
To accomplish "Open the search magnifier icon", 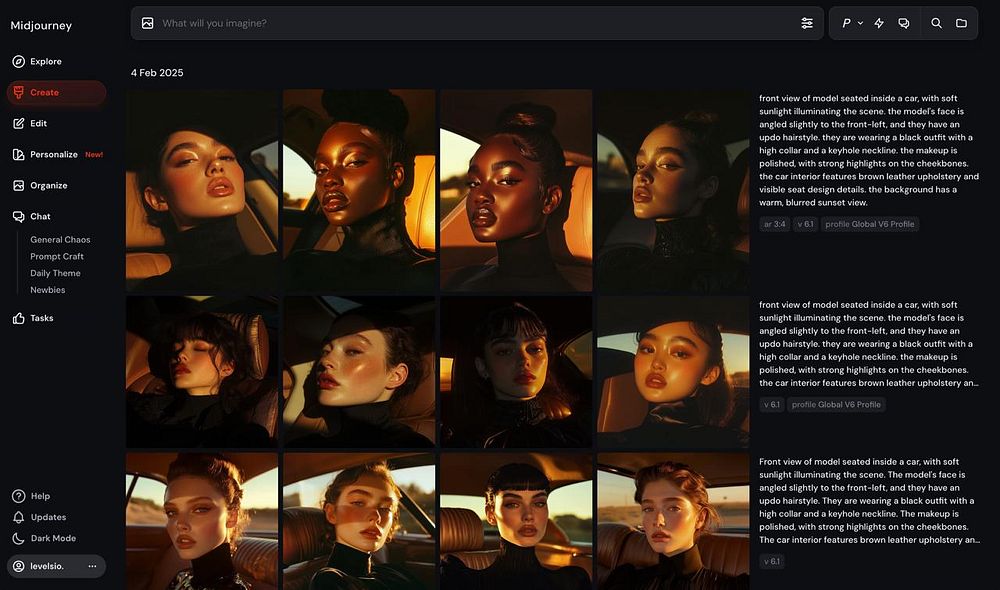I will (x=936, y=23).
